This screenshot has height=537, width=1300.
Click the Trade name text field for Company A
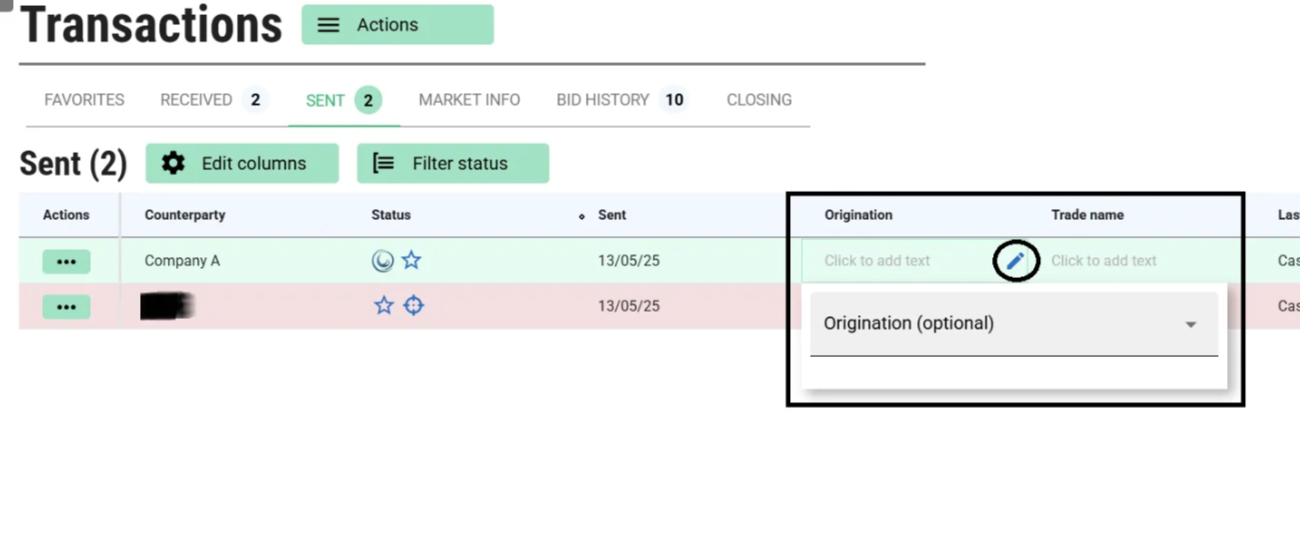coord(1103,261)
